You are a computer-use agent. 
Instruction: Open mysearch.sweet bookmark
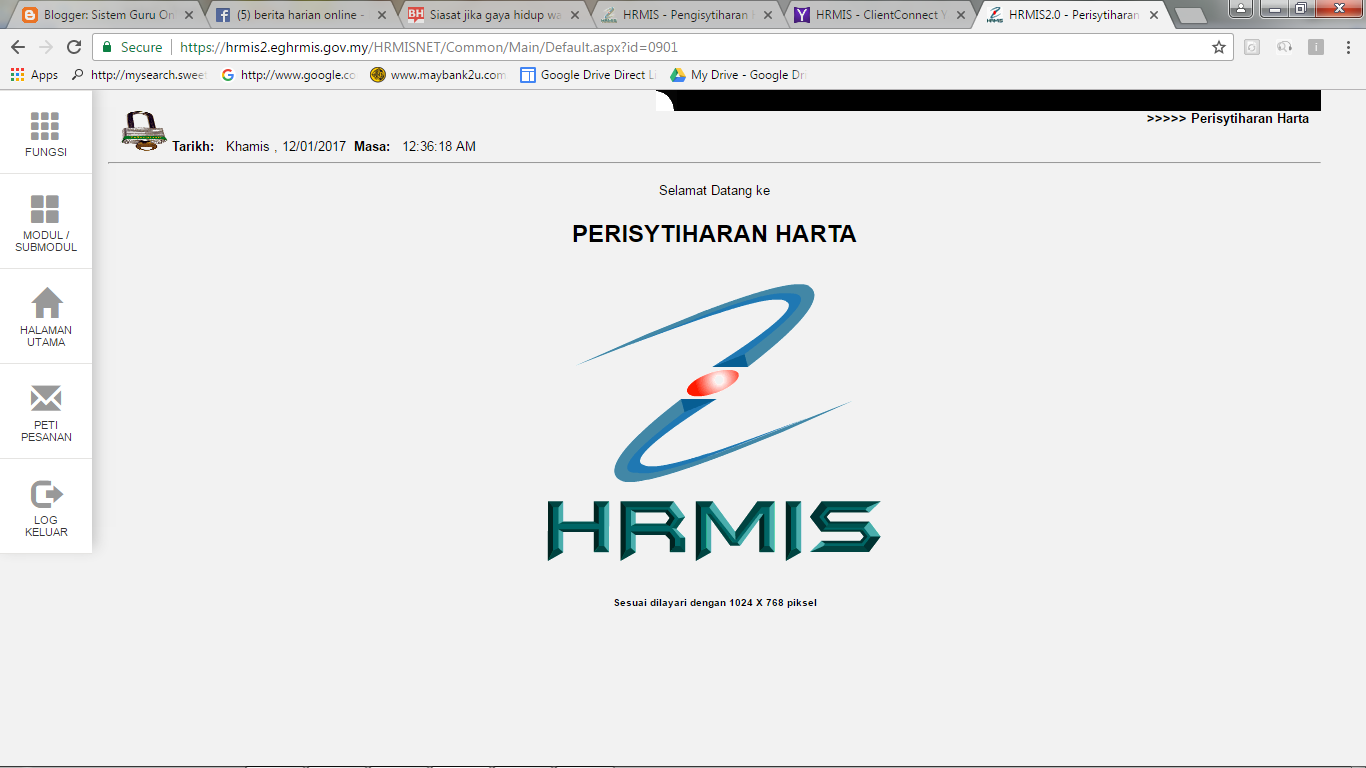tap(138, 75)
